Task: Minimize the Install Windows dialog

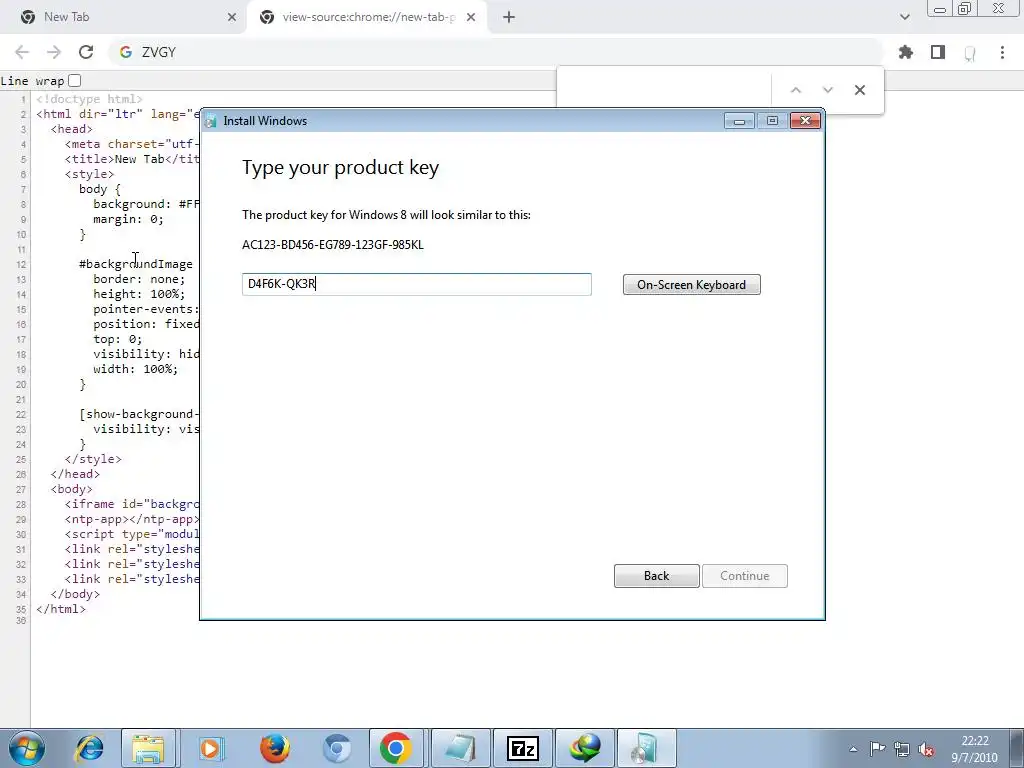Action: tap(739, 121)
